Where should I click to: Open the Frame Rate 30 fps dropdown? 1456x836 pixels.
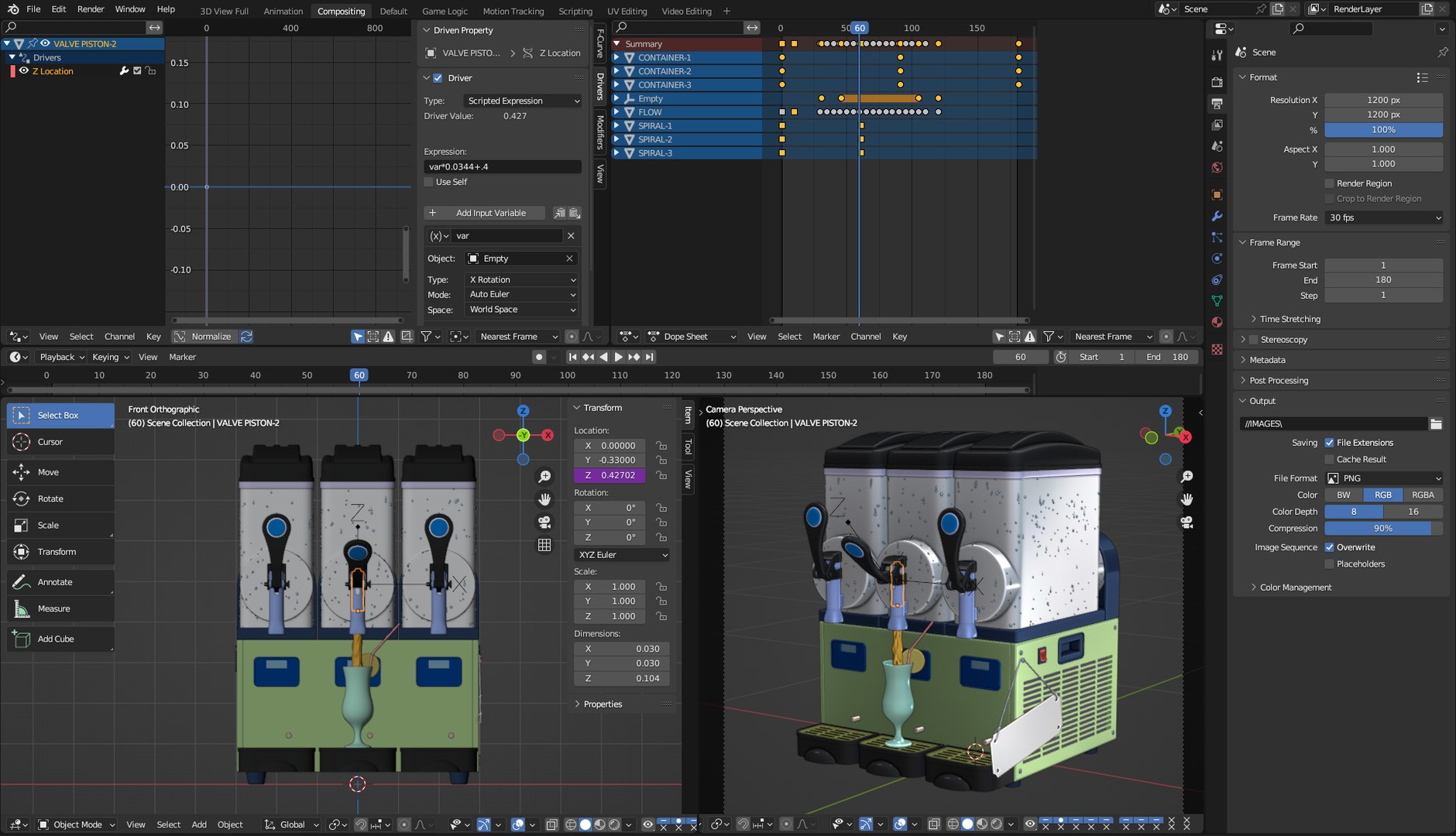tap(1384, 218)
